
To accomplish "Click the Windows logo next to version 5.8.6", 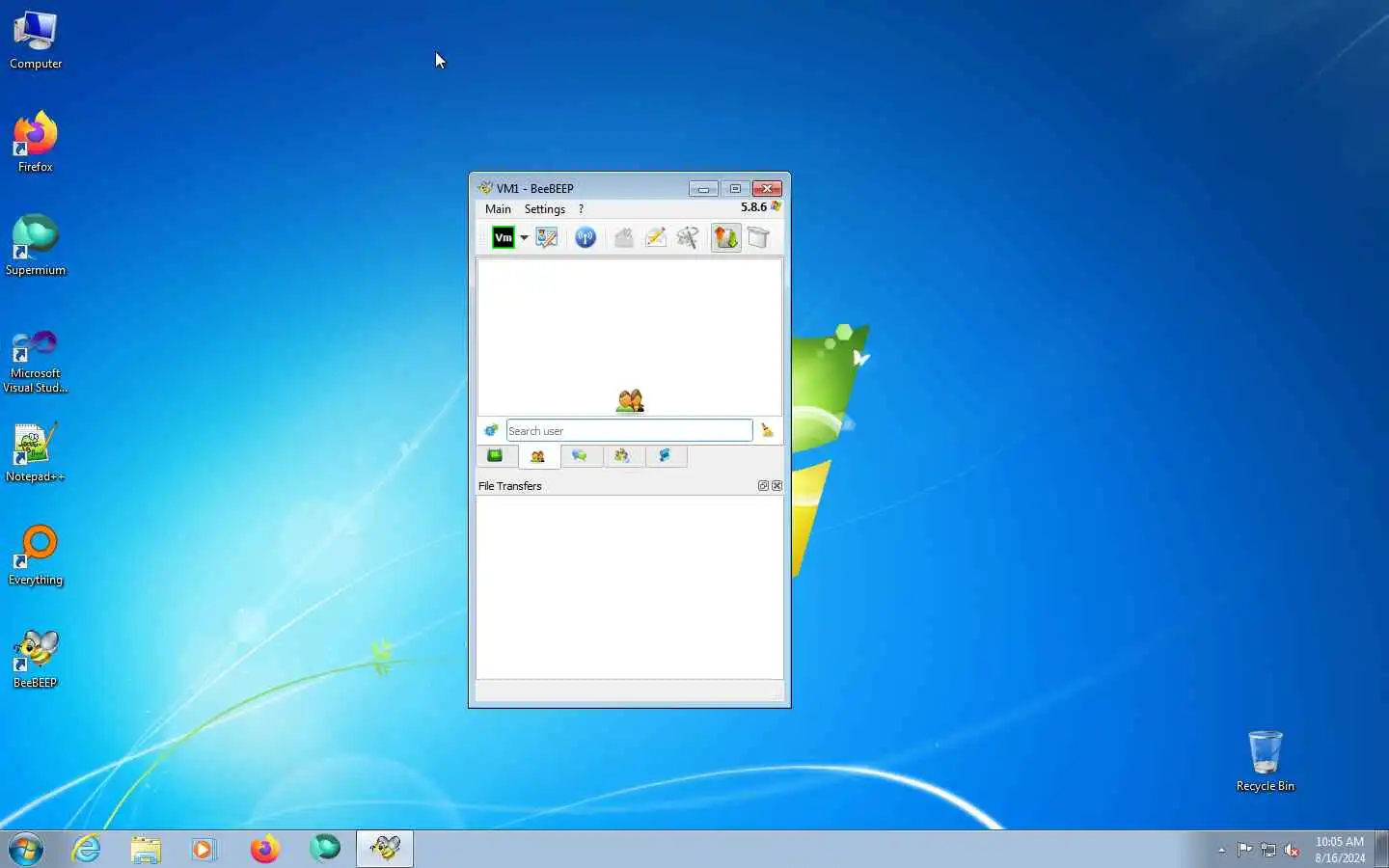I will pos(776,206).
